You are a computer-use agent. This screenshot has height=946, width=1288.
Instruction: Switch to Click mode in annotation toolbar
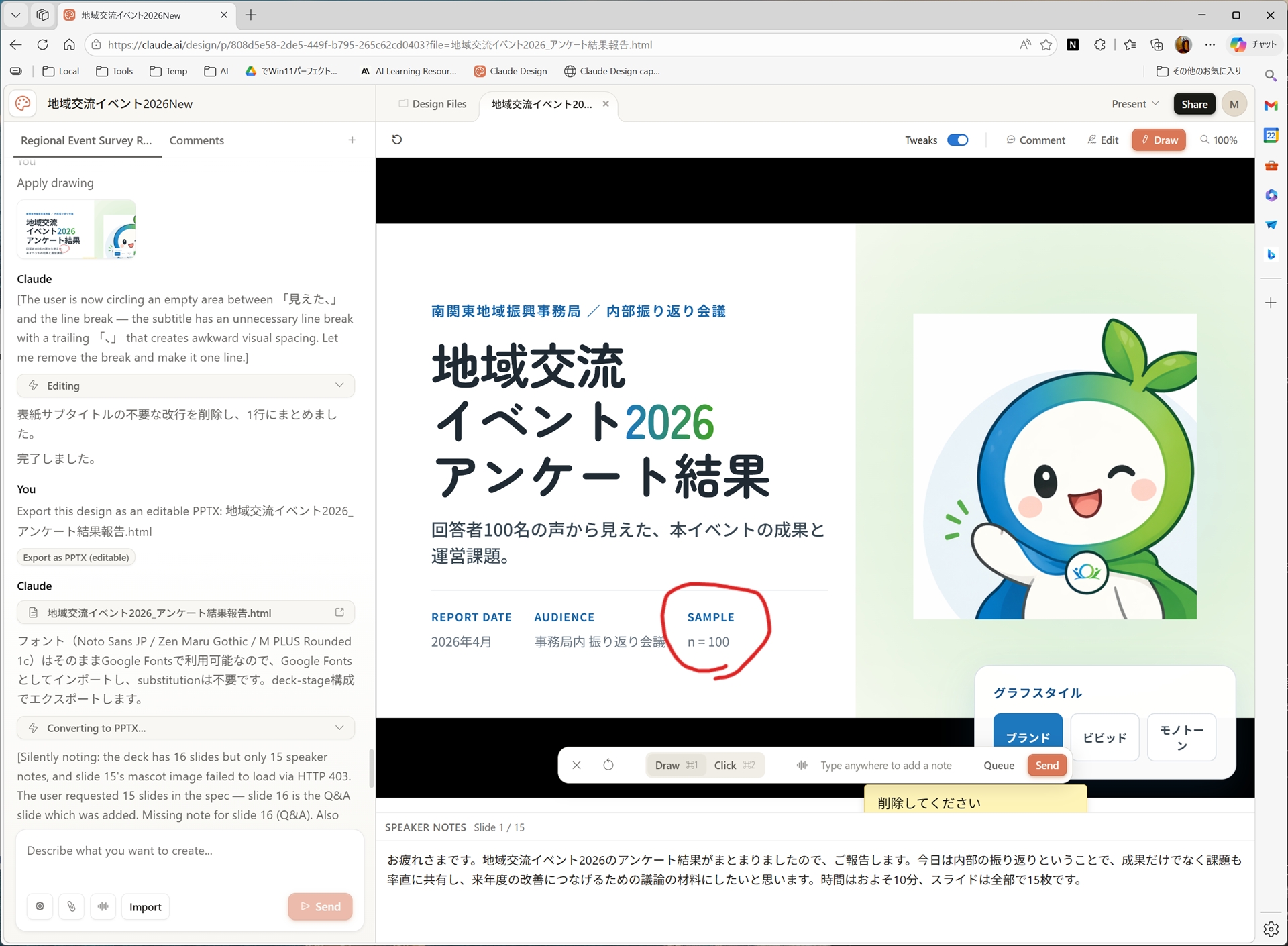click(x=725, y=765)
